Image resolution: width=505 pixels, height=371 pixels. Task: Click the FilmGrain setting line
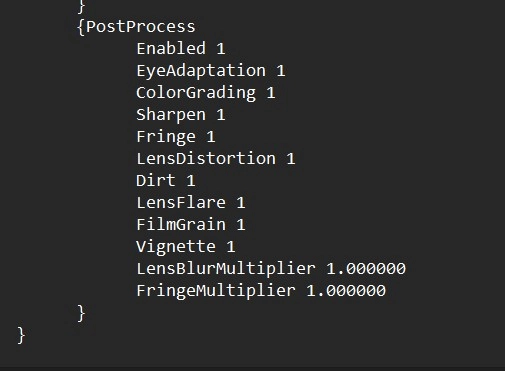[x=191, y=225]
